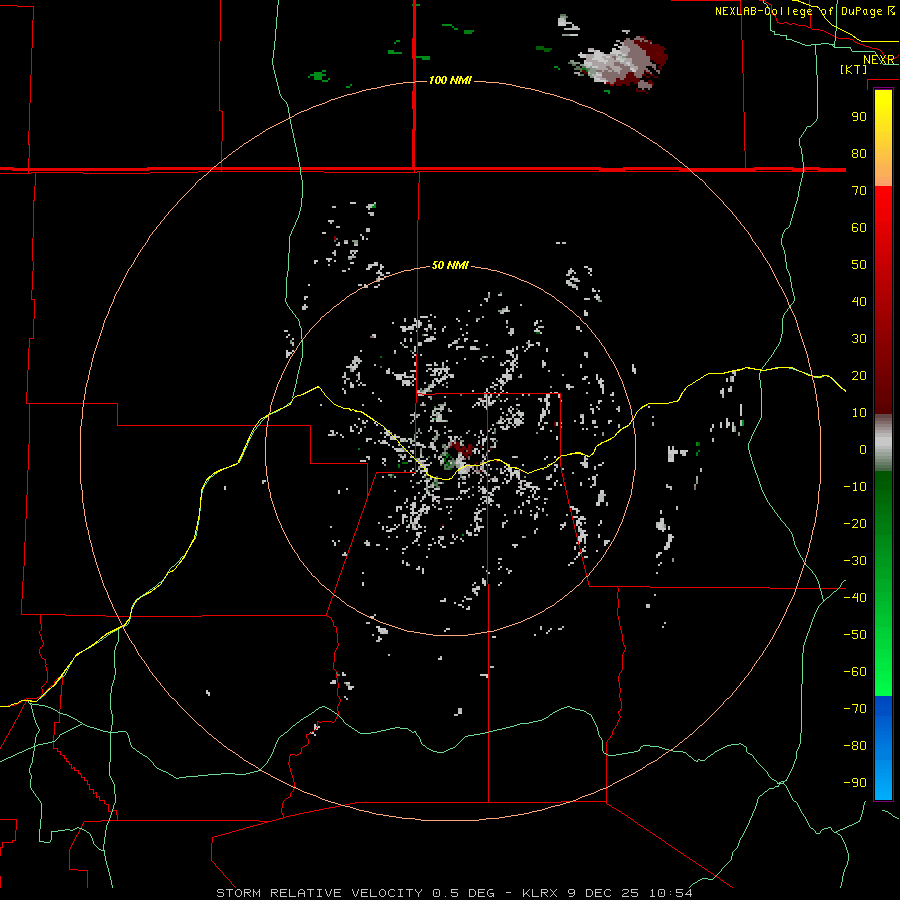Click the positive 50 scale label
The image size is (900, 900).
tap(859, 265)
